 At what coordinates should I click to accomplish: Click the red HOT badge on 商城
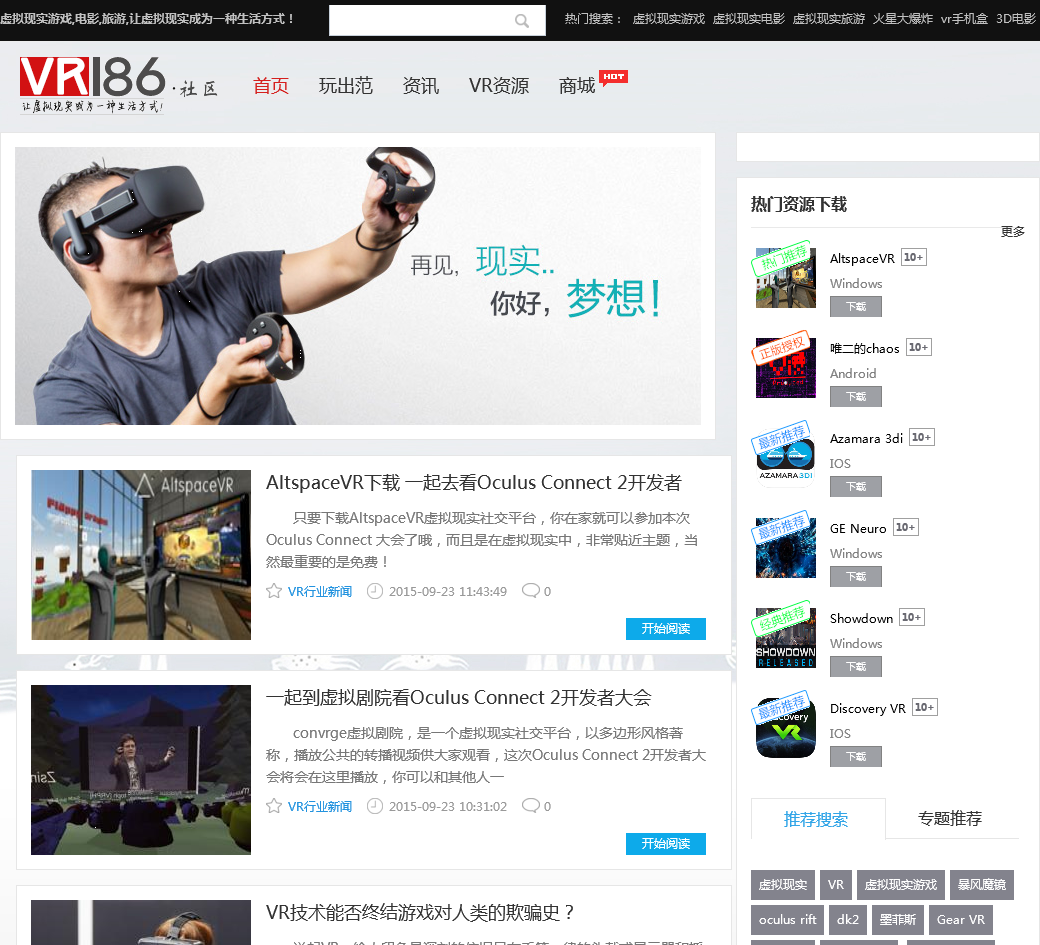point(614,78)
